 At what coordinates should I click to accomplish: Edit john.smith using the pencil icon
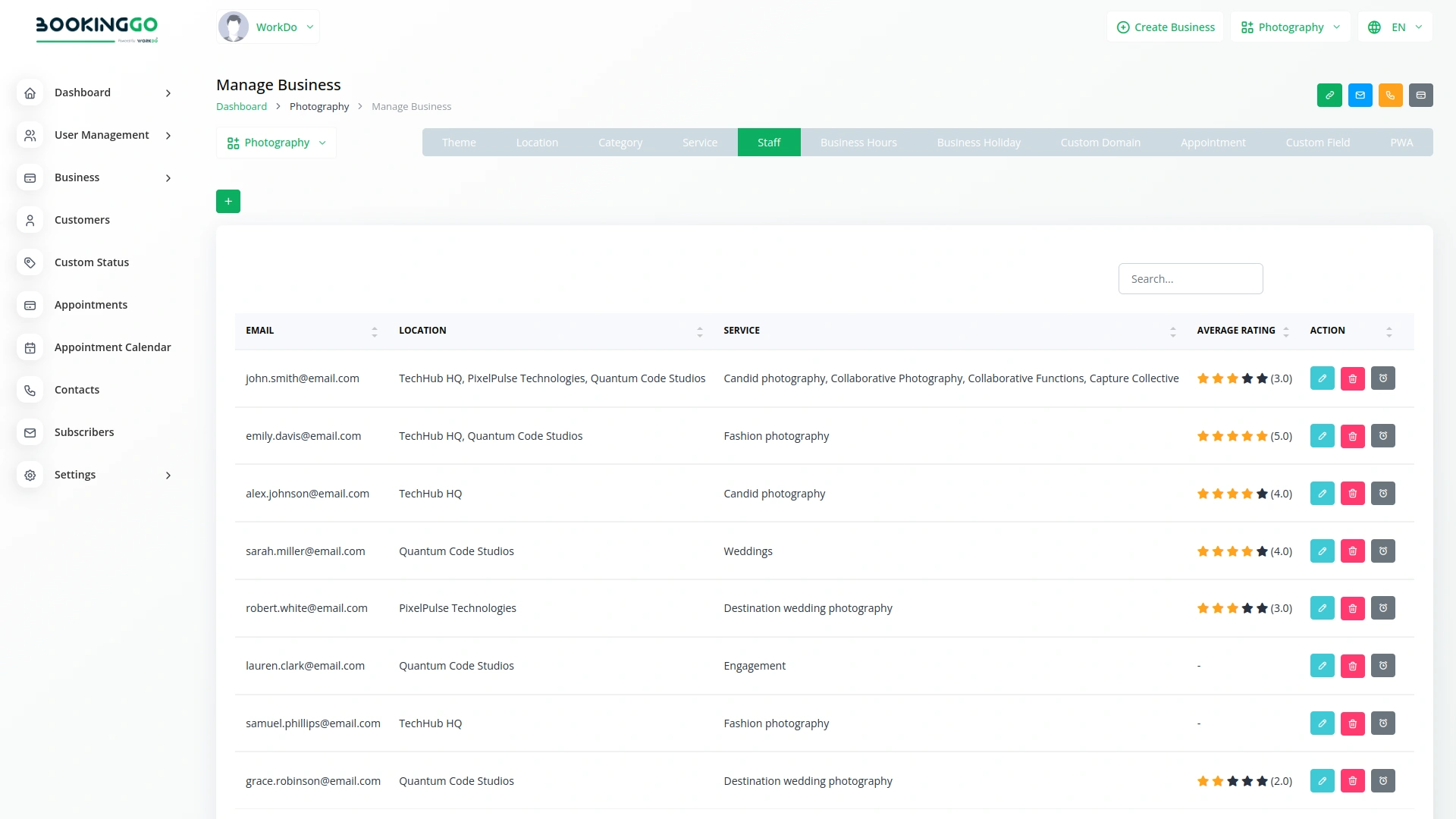point(1323,378)
